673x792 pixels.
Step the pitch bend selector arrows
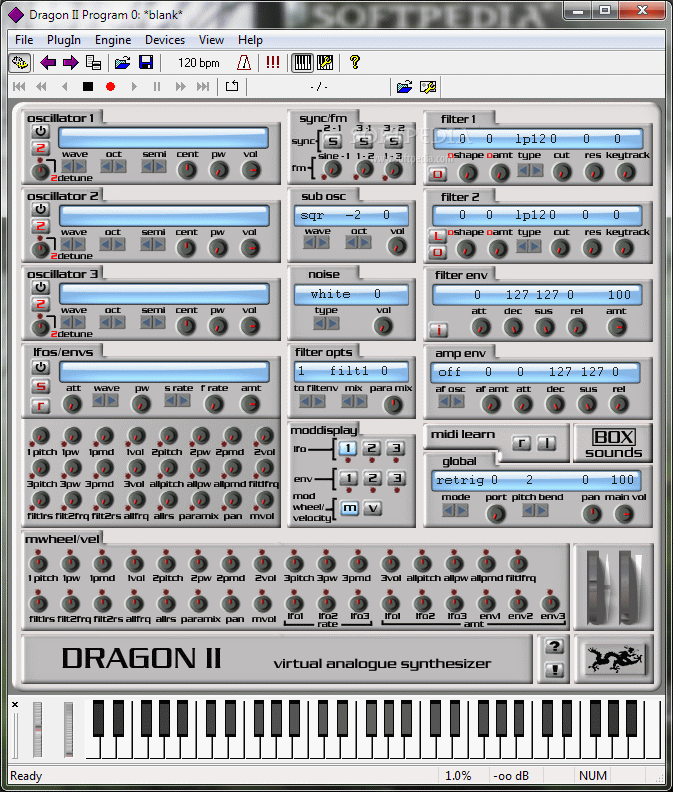pos(536,510)
